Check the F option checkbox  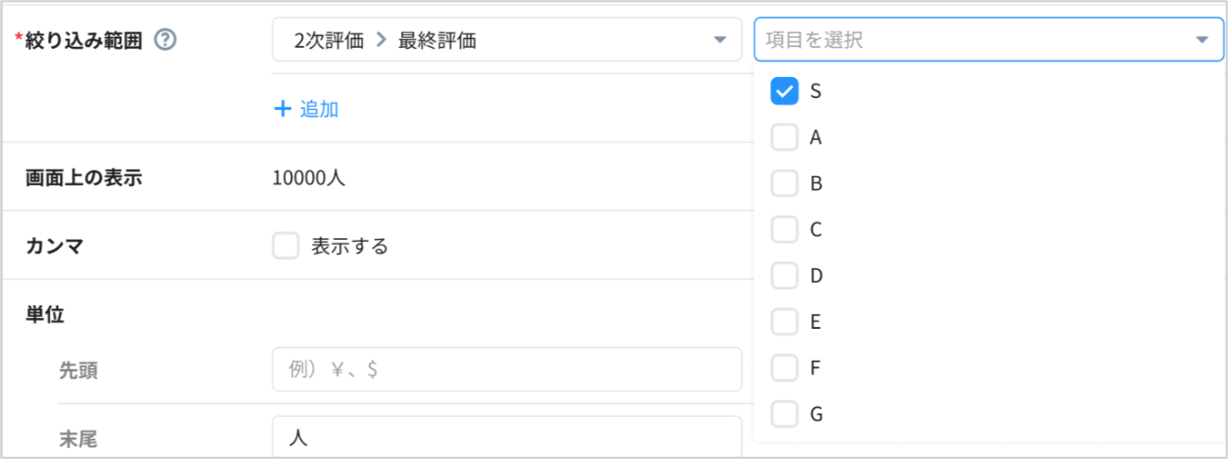[785, 368]
